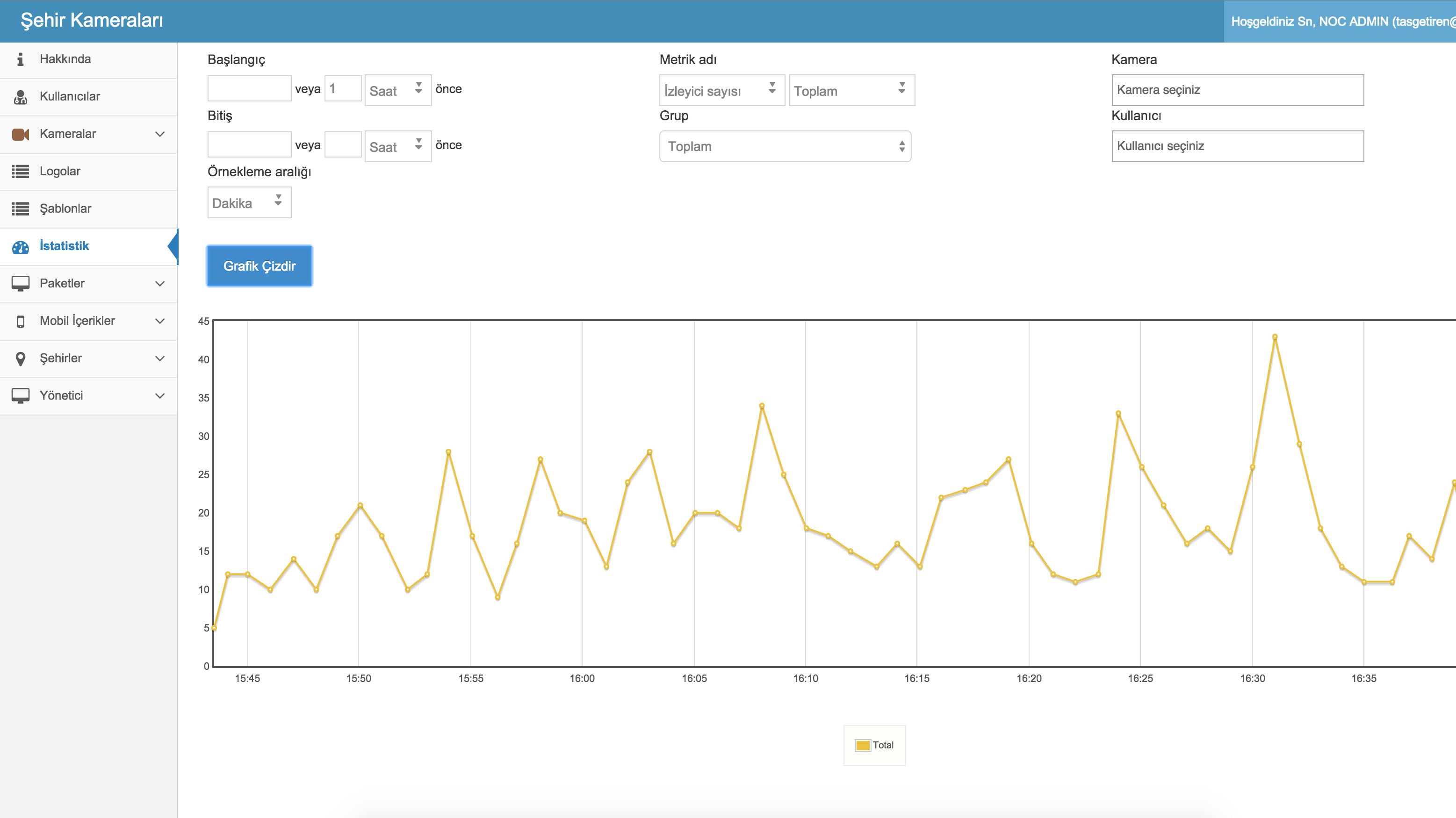This screenshot has width=1456, height=818.
Task: Click the 16:30 x-axis label
Action: [1253, 679]
